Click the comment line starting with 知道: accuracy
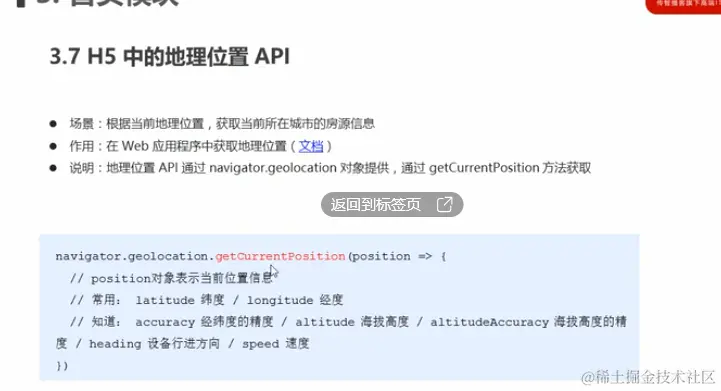This screenshot has width=721, height=391. click(348, 322)
